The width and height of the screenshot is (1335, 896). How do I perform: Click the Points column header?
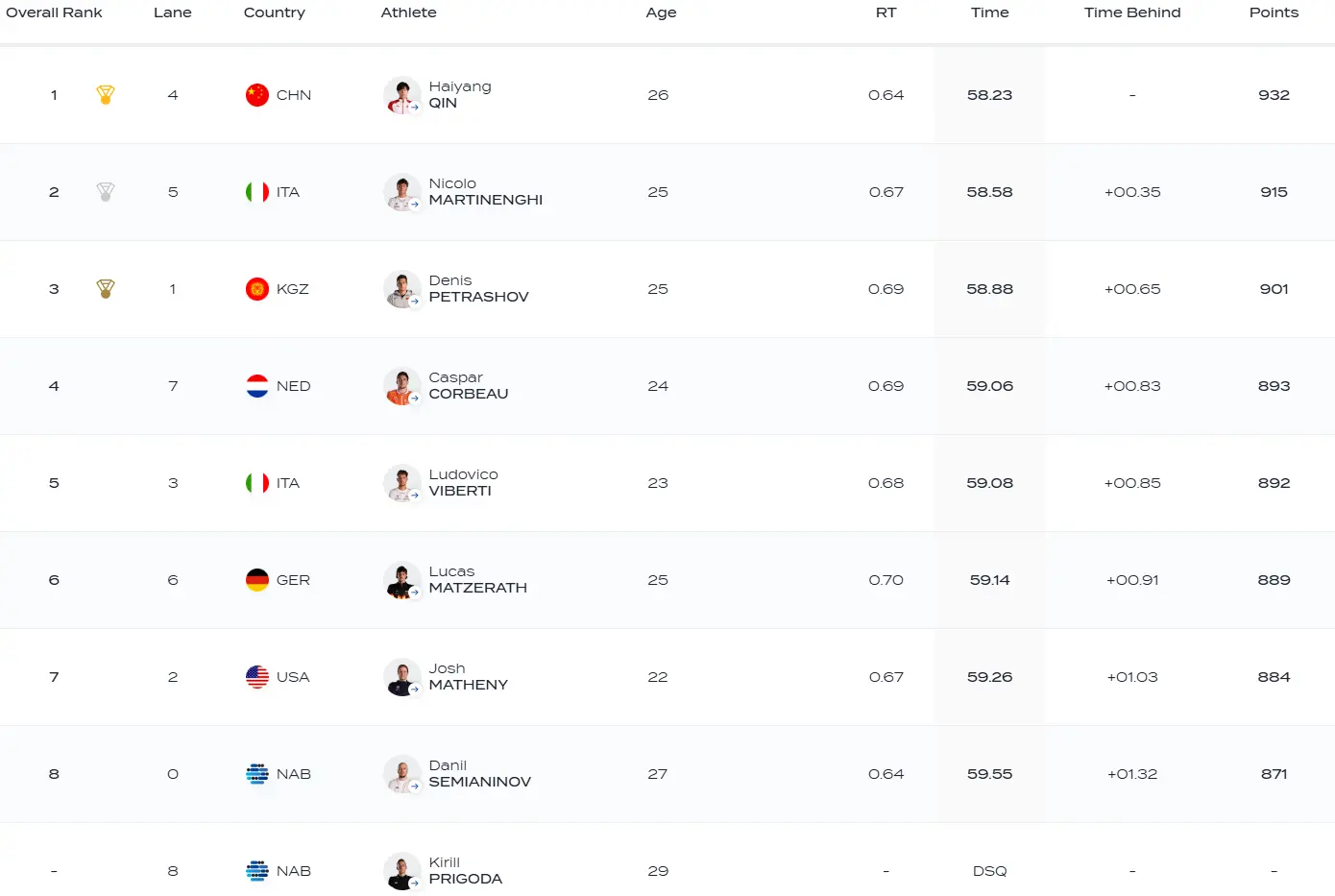(x=1274, y=12)
